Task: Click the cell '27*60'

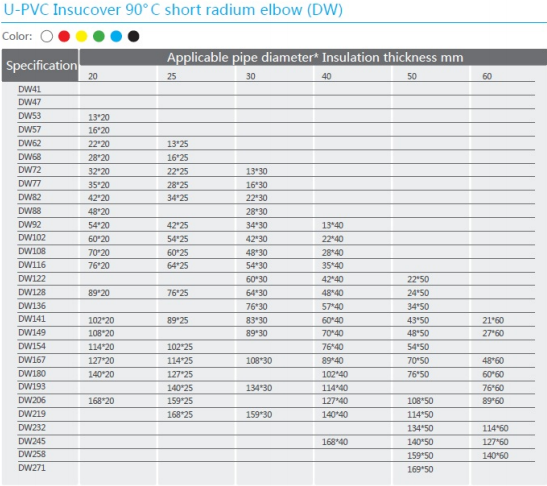Action: 493,334
